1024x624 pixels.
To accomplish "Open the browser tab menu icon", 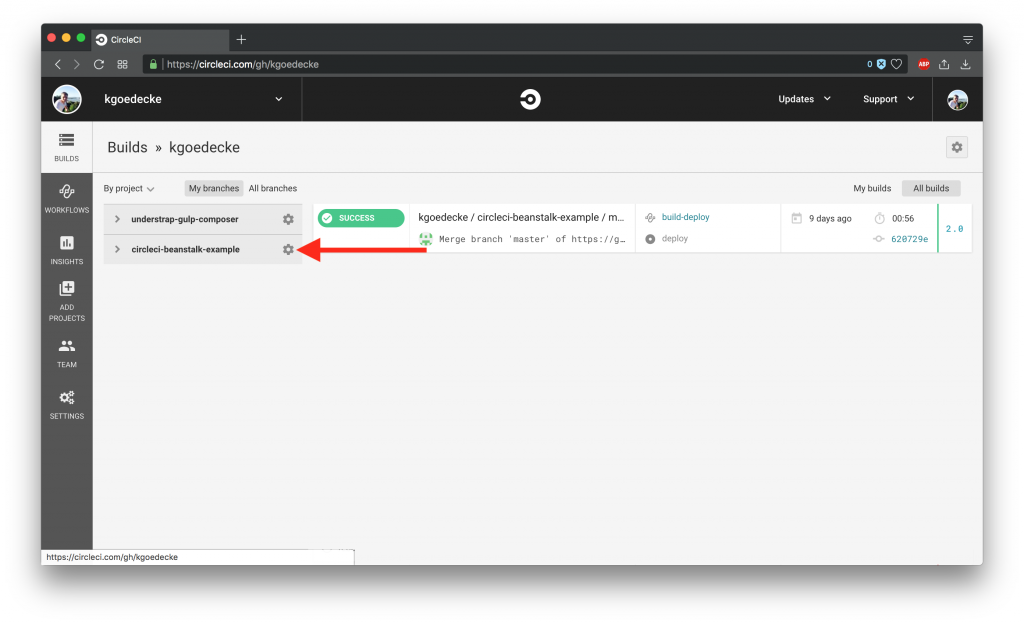I will (x=968, y=40).
